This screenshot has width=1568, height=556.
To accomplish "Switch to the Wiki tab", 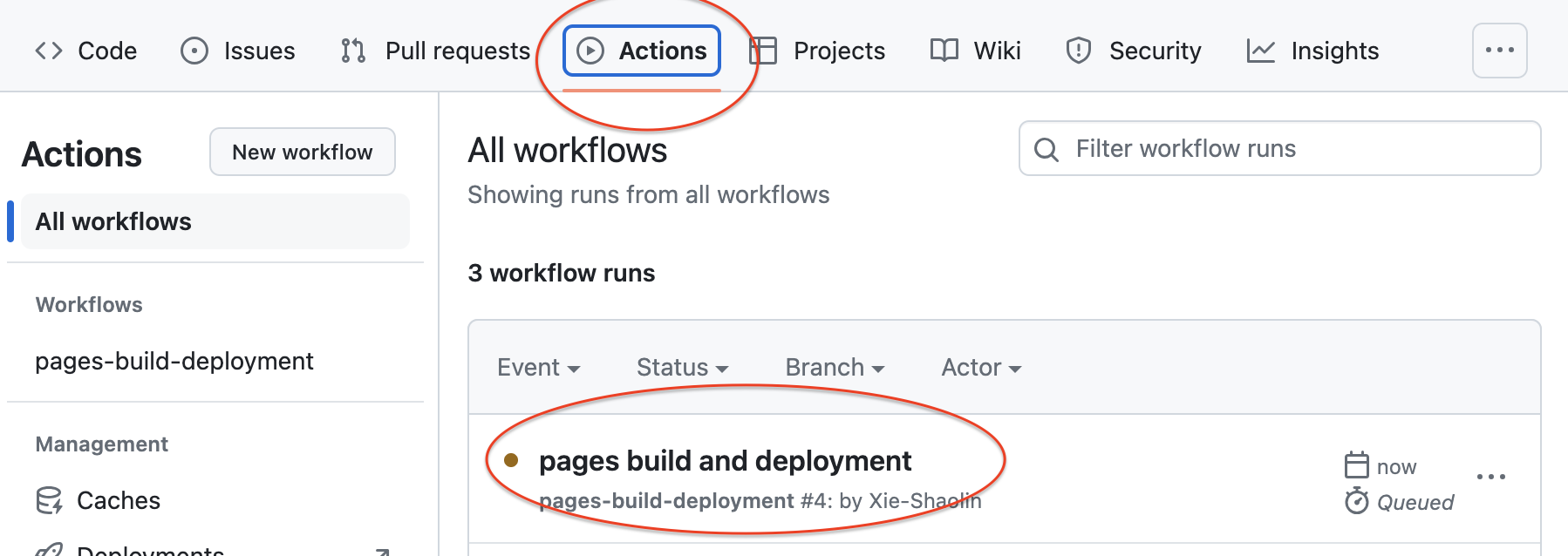I will pos(975,51).
